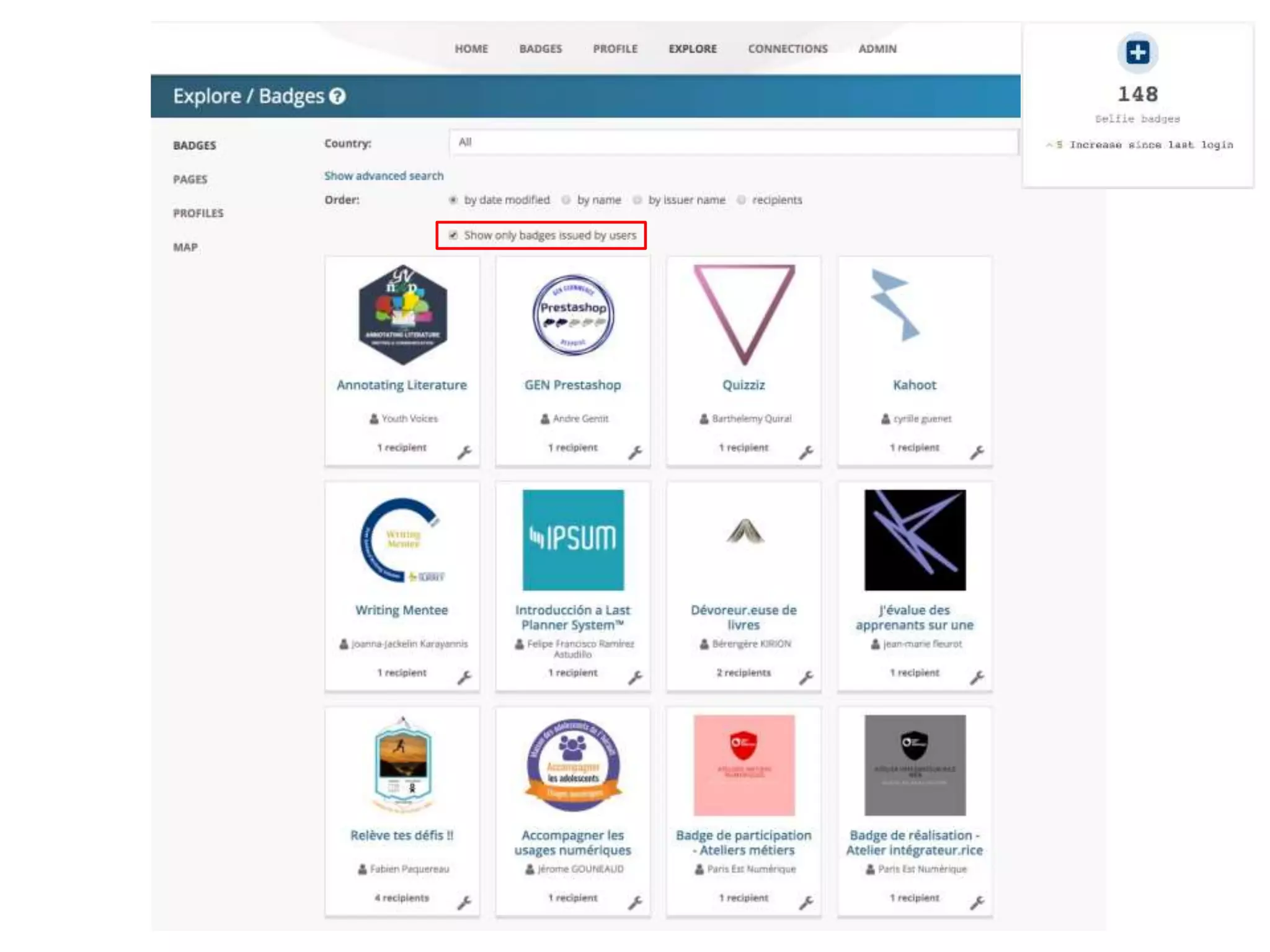
Task: Click wrench icon on Writing Mentee card
Action: (x=464, y=677)
